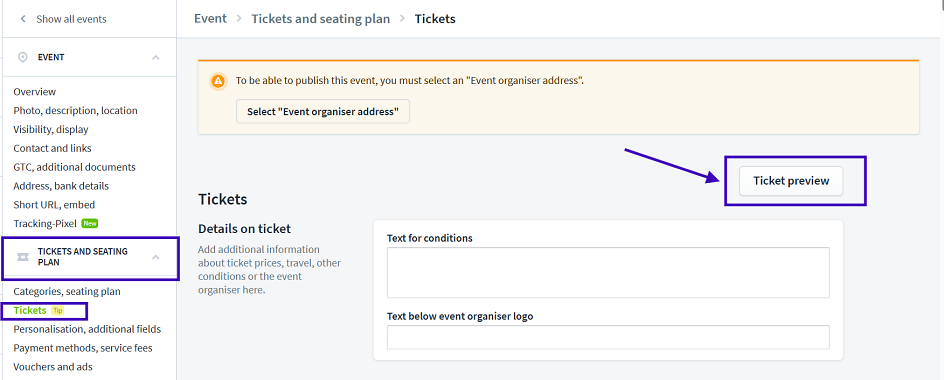The image size is (944, 380).
Task: Go to Overview in the sidebar
Action: 35,92
